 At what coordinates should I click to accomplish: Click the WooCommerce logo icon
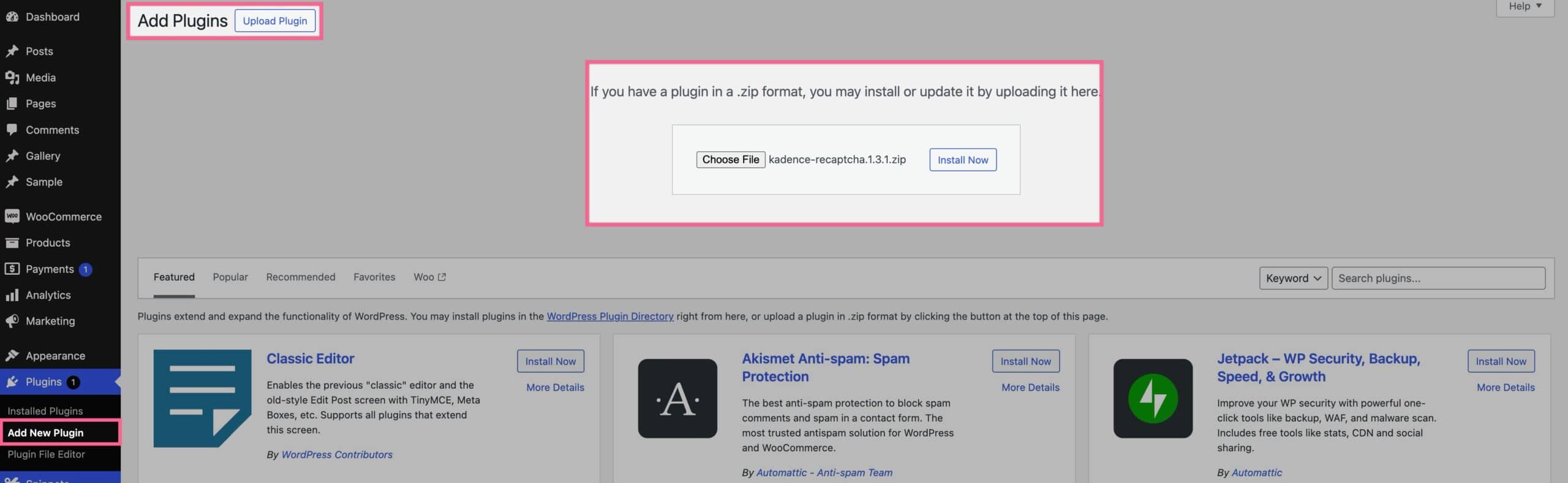[12, 217]
